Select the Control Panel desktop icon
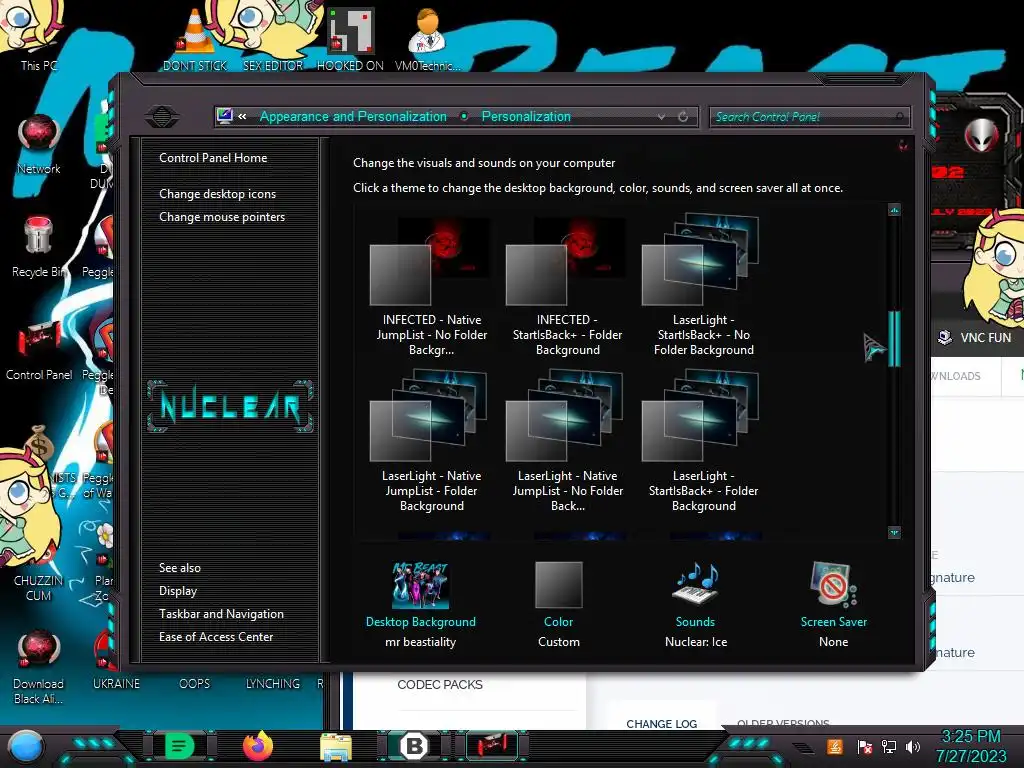The height and width of the screenshot is (768, 1024). tap(39, 351)
